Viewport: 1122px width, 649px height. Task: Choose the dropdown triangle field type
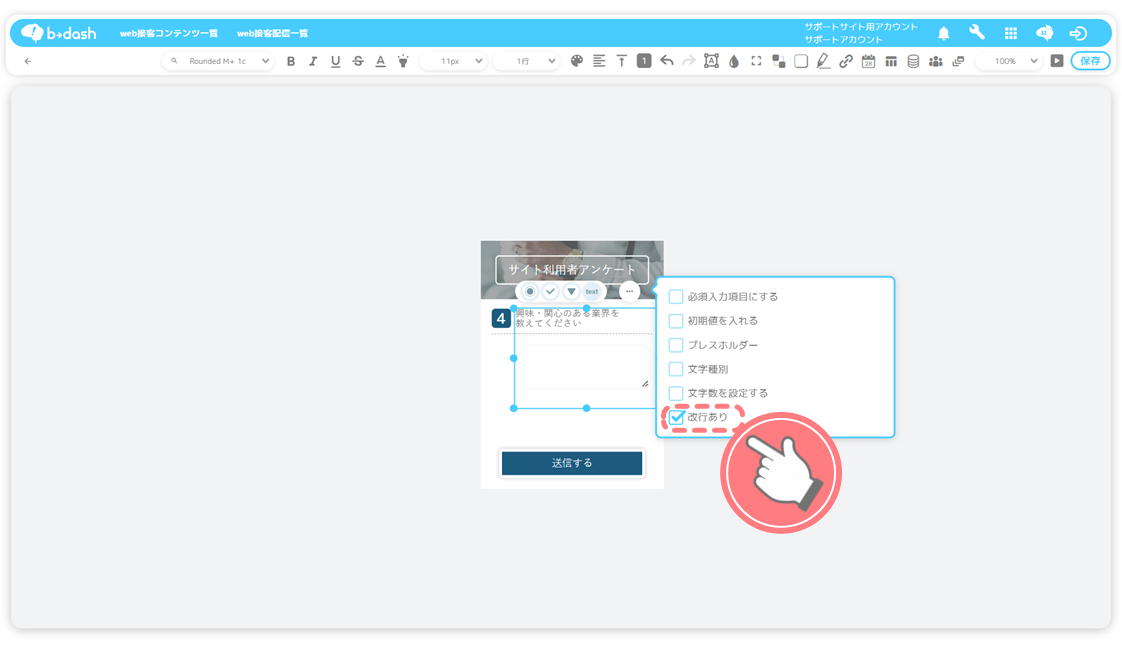(x=571, y=291)
